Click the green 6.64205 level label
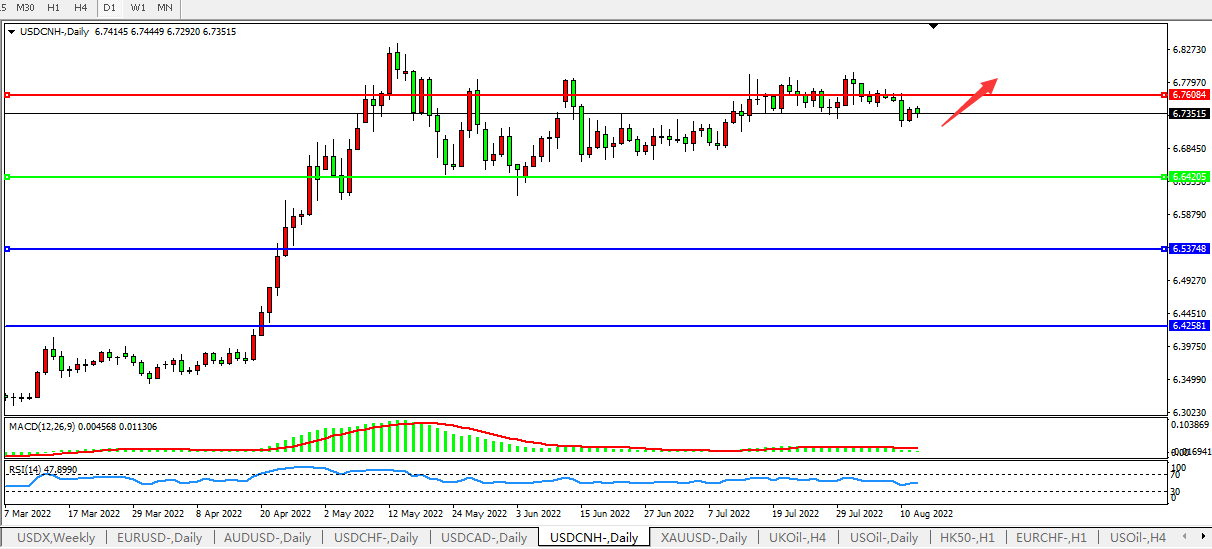This screenshot has height=549, width=1212. [x=1187, y=177]
